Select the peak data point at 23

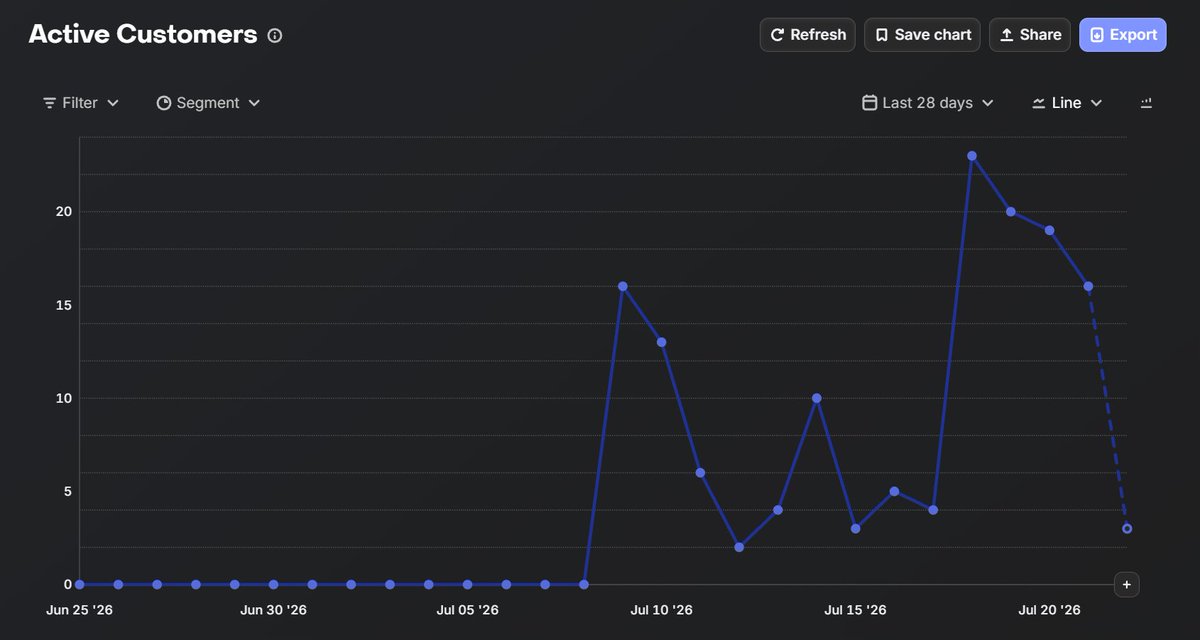point(972,156)
